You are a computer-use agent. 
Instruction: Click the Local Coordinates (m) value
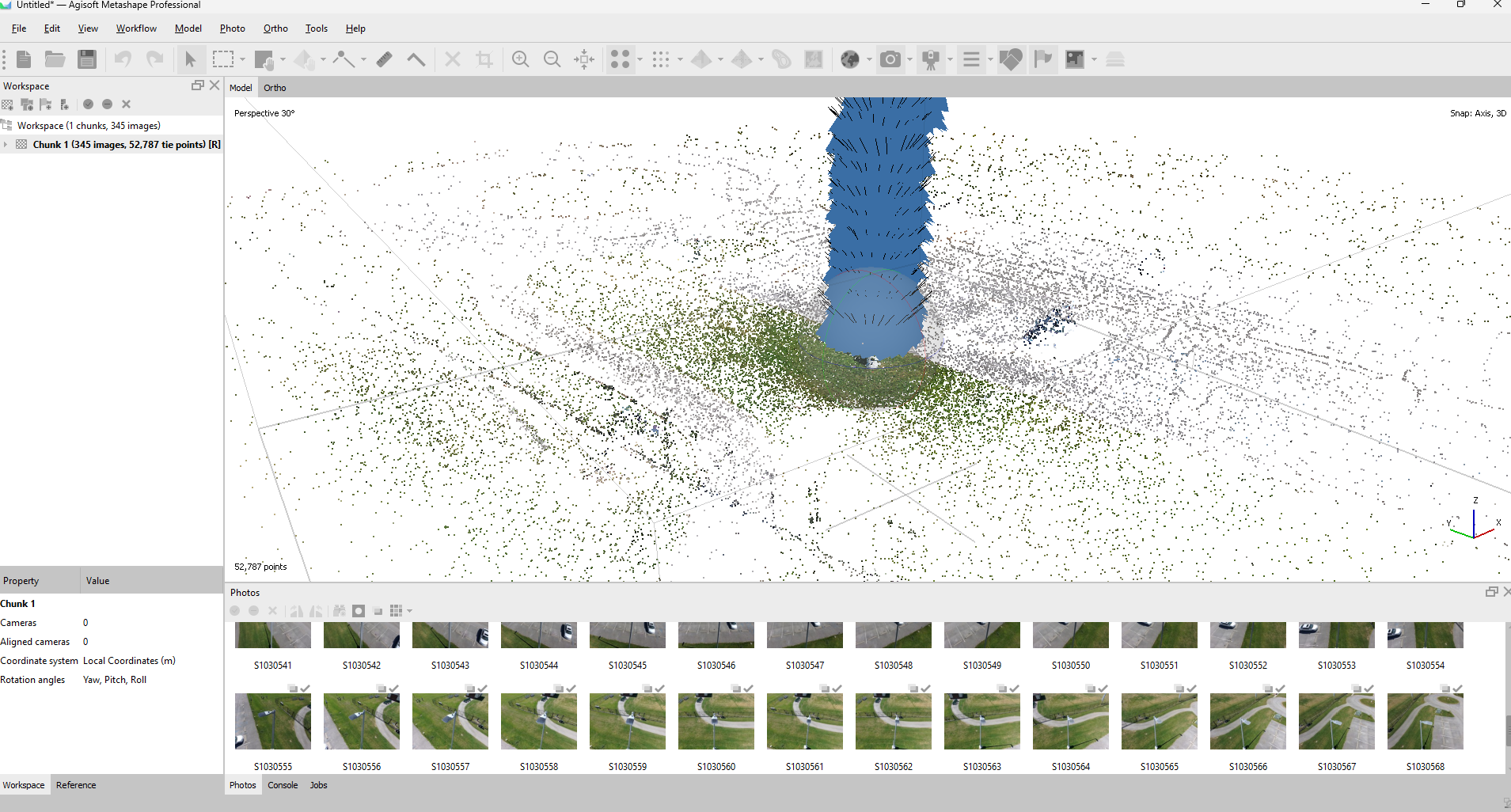[129, 661]
